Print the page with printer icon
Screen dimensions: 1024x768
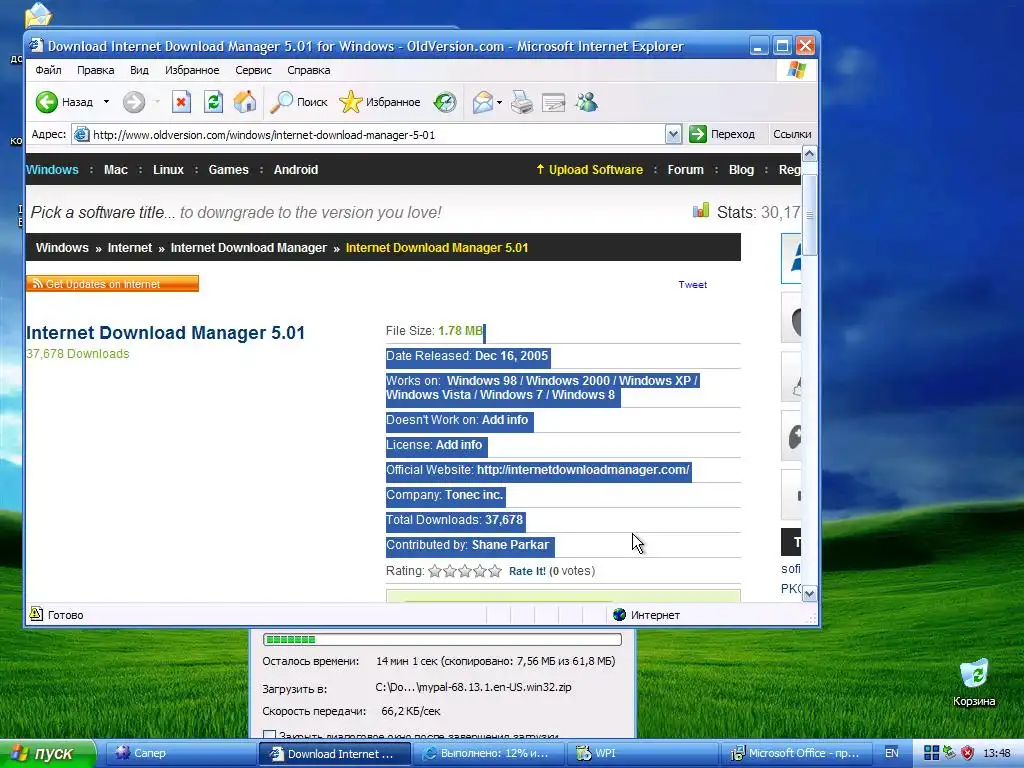pyautogui.click(x=522, y=102)
